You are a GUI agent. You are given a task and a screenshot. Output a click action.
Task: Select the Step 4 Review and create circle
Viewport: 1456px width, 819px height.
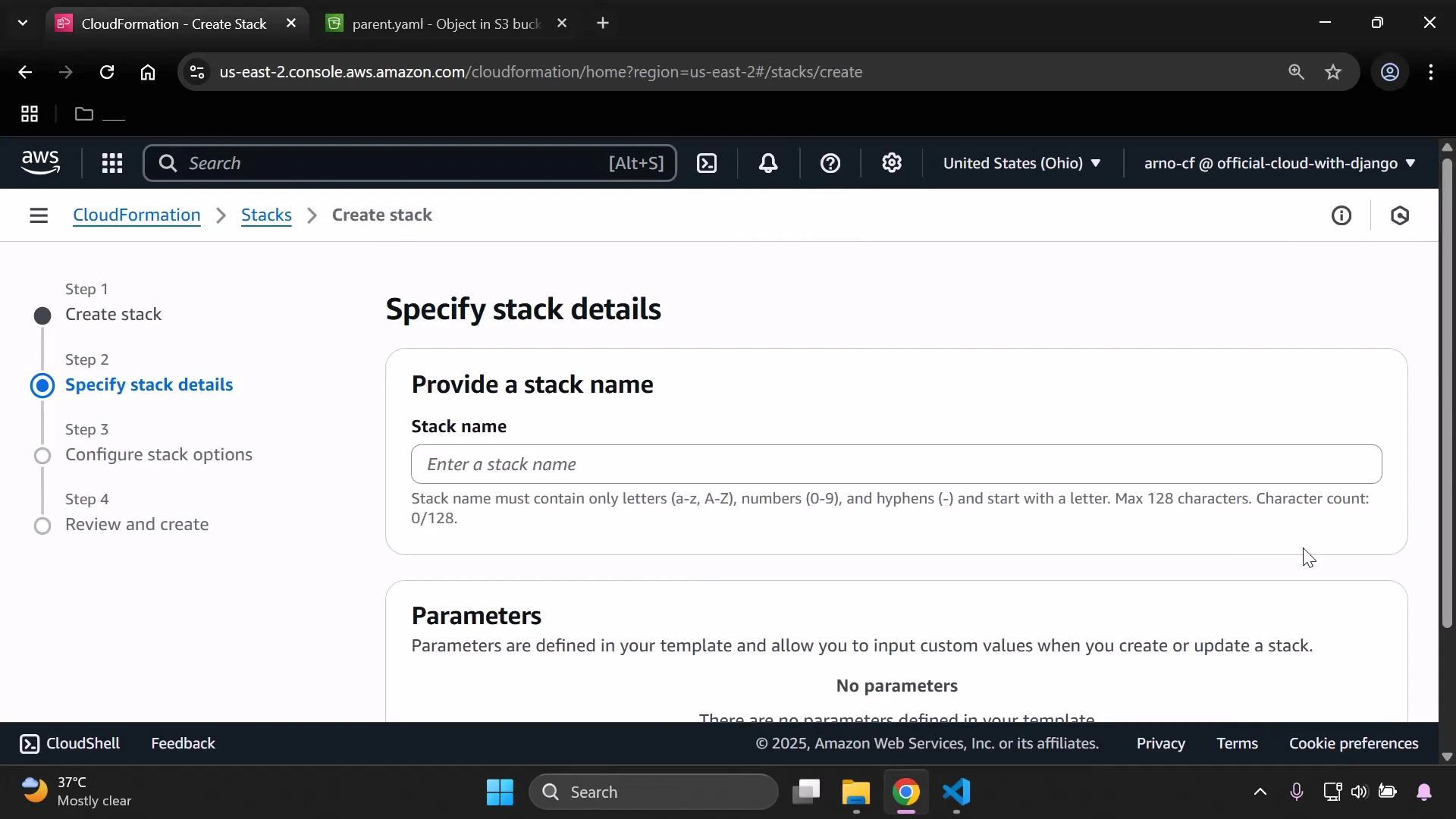point(43,526)
